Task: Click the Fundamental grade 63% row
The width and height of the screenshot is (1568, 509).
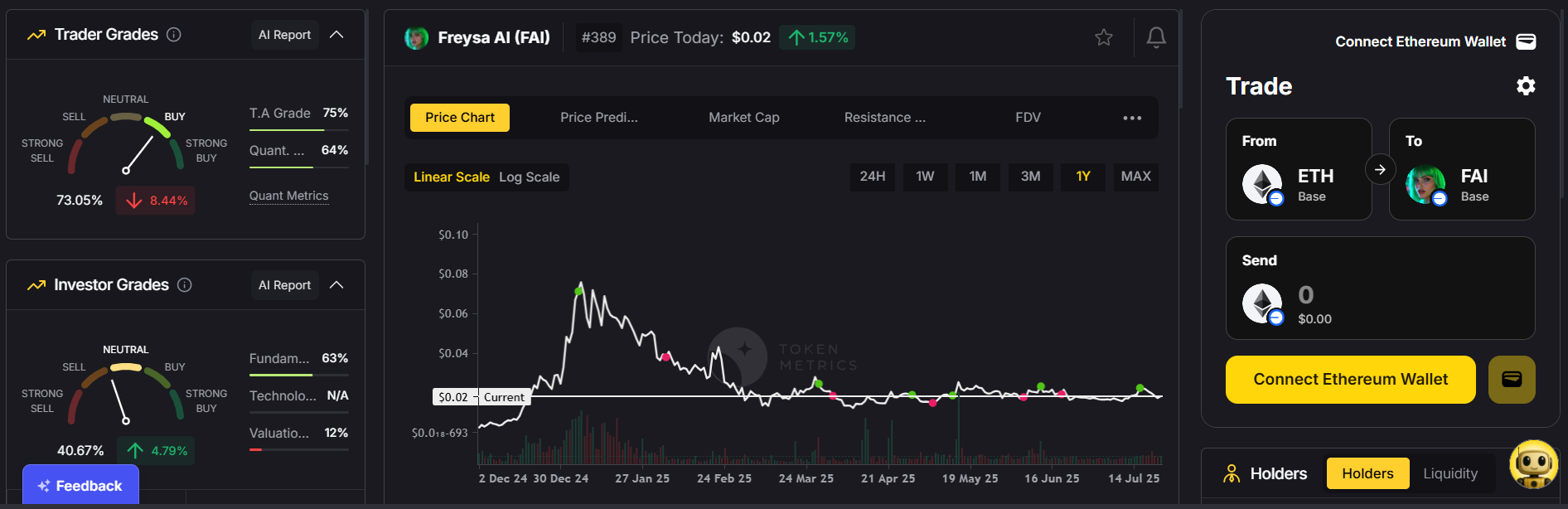Action: [x=299, y=358]
